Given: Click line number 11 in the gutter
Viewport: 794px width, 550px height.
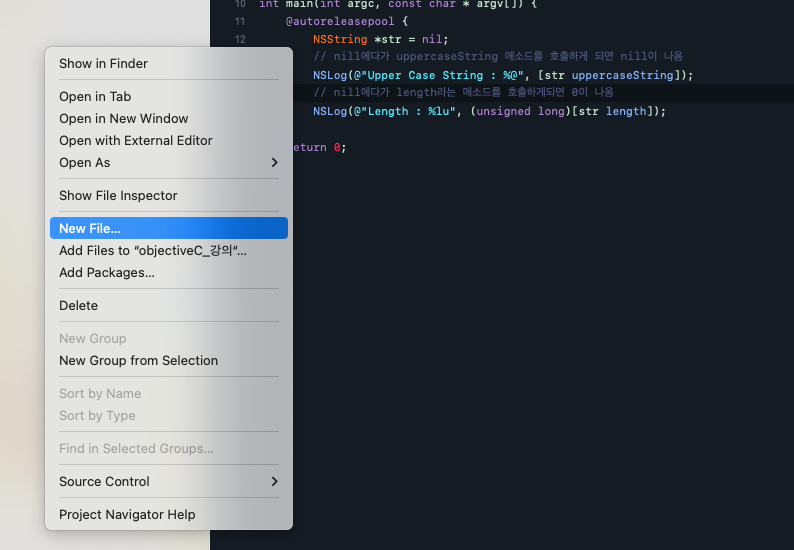Looking at the screenshot, I should 240,21.
